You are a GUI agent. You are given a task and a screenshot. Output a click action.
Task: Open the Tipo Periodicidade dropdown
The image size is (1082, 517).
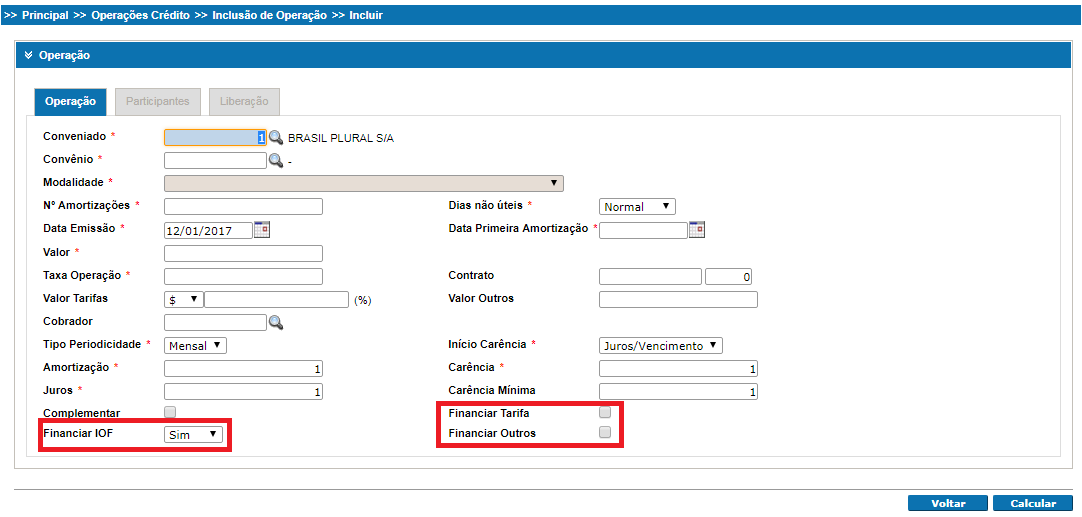coord(195,345)
